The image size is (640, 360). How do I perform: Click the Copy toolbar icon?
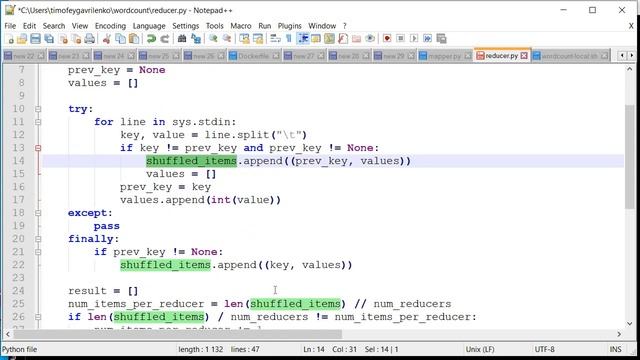(x=120, y=39)
